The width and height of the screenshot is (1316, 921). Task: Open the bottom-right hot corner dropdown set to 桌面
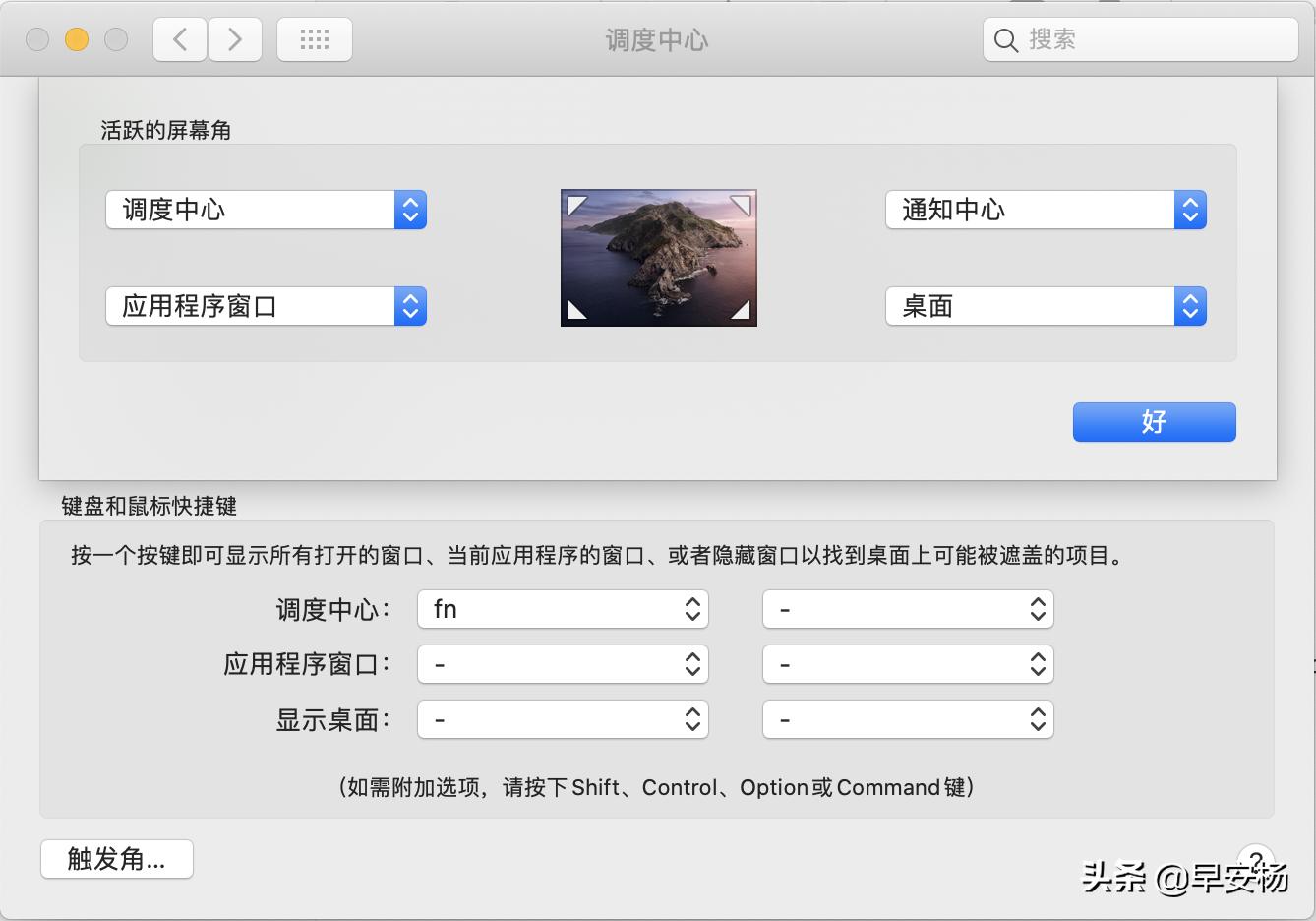pos(1046,306)
